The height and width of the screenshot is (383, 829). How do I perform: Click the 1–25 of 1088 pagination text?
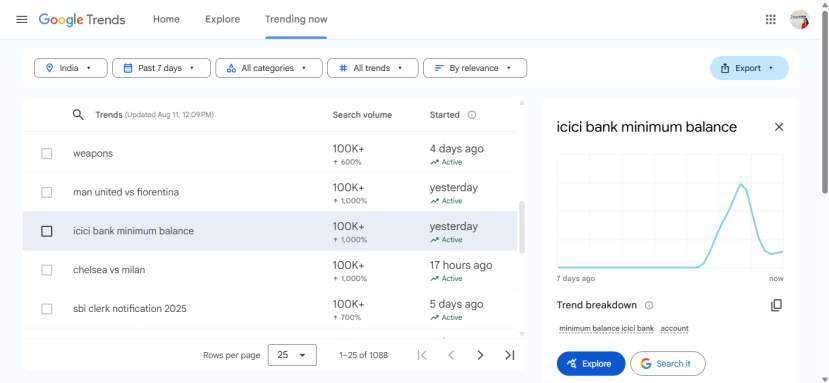pyautogui.click(x=363, y=355)
